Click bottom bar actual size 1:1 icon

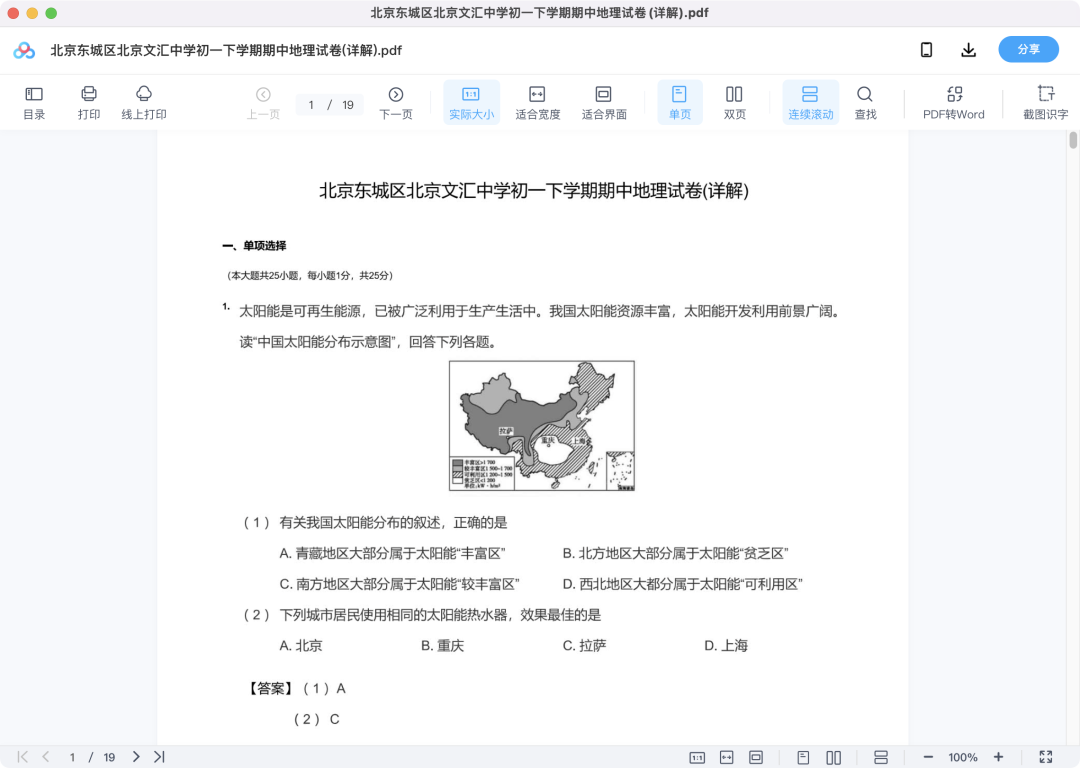[697, 758]
